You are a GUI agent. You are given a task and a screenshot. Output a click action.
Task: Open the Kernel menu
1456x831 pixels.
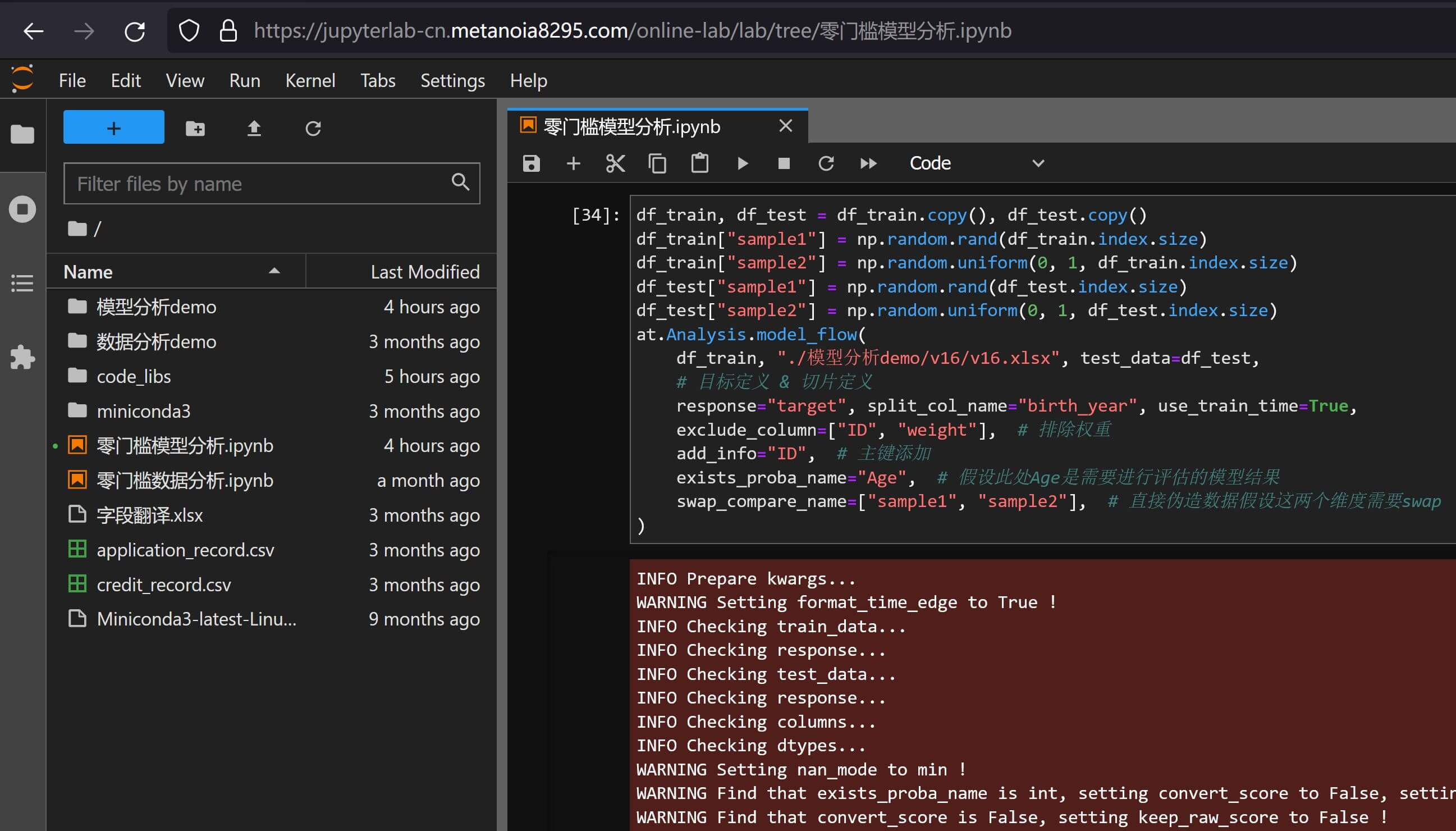[x=310, y=80]
